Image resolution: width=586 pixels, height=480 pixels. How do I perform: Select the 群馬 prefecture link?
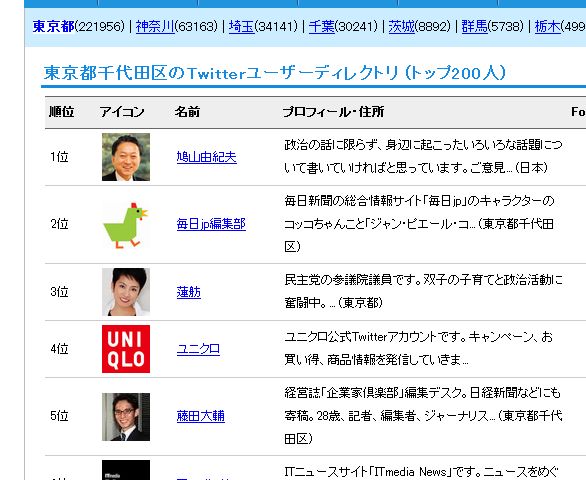[475, 26]
